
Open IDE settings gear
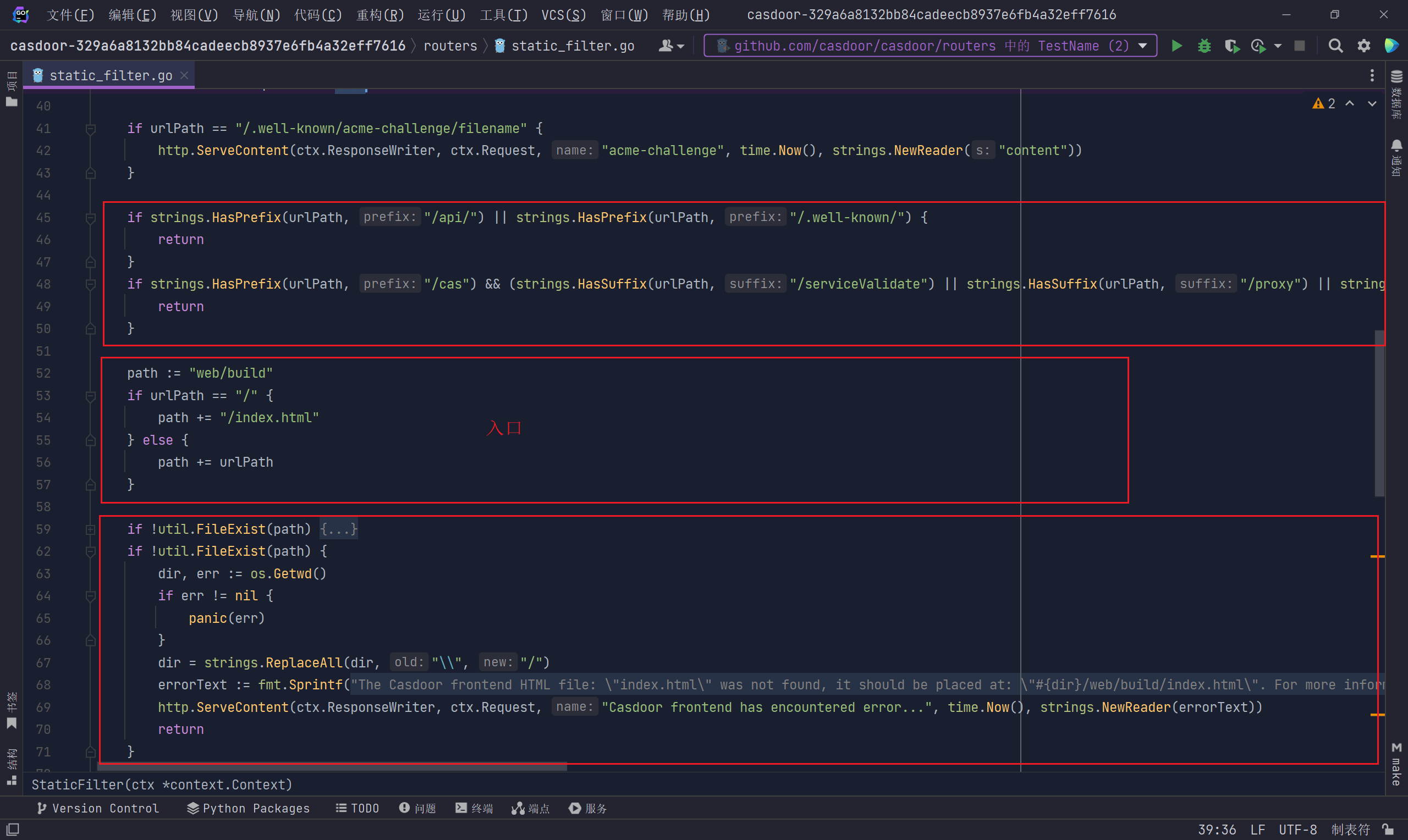tap(1364, 46)
